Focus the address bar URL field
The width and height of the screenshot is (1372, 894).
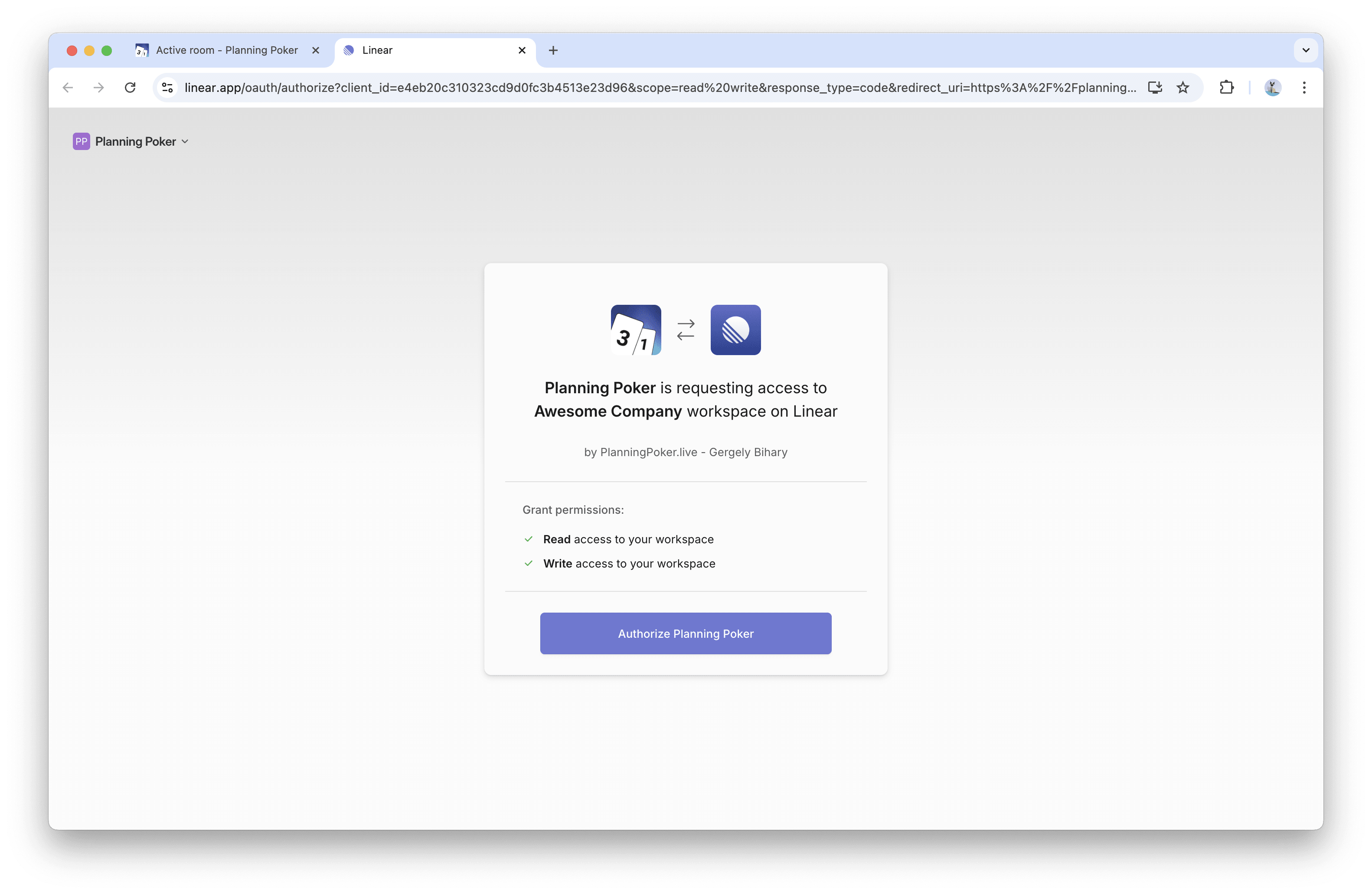click(x=660, y=87)
